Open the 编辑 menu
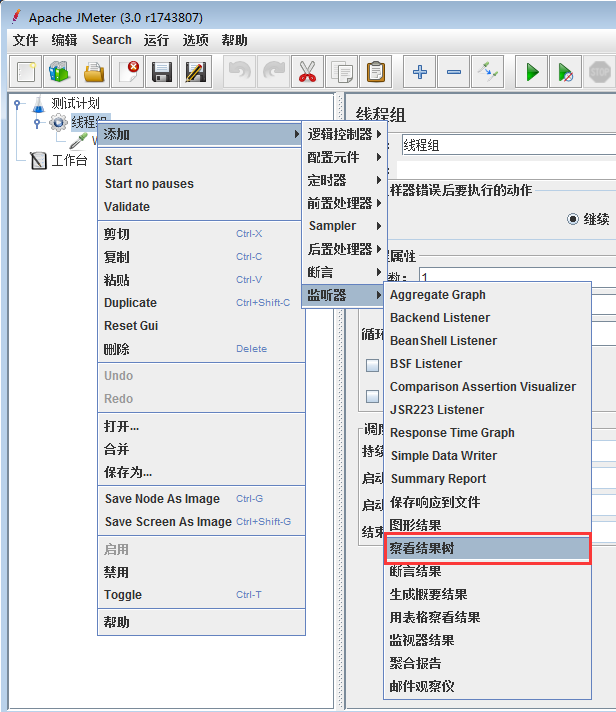 pyautogui.click(x=64, y=40)
